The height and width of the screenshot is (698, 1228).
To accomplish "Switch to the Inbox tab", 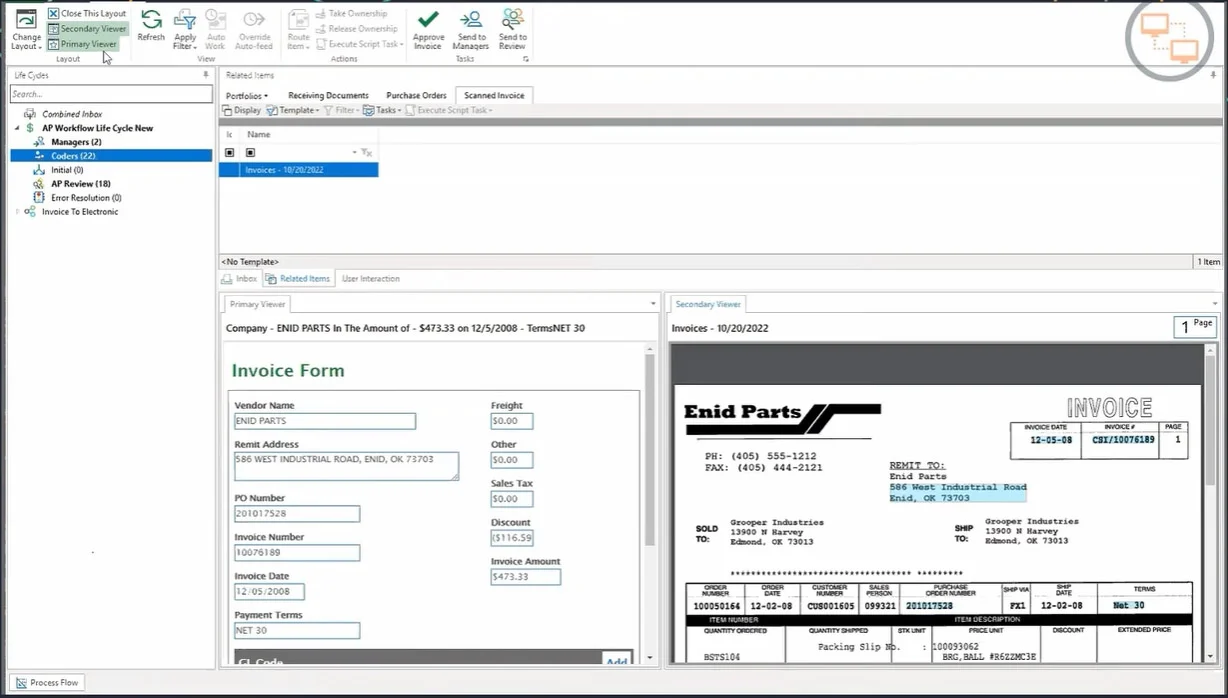I will pos(244,278).
